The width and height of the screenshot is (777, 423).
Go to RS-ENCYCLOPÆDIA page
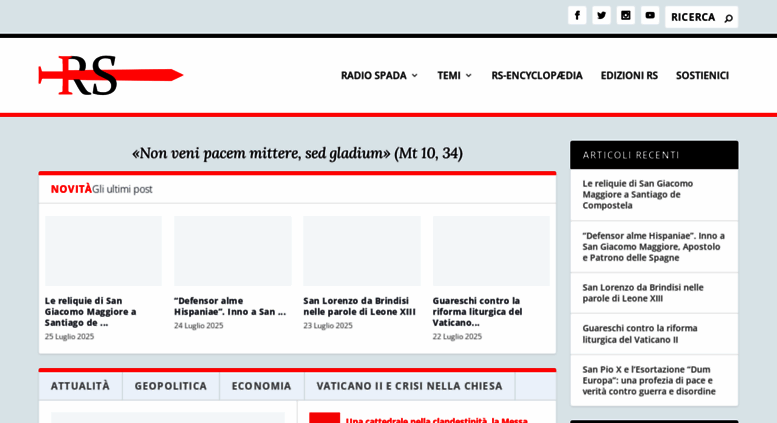tap(537, 75)
